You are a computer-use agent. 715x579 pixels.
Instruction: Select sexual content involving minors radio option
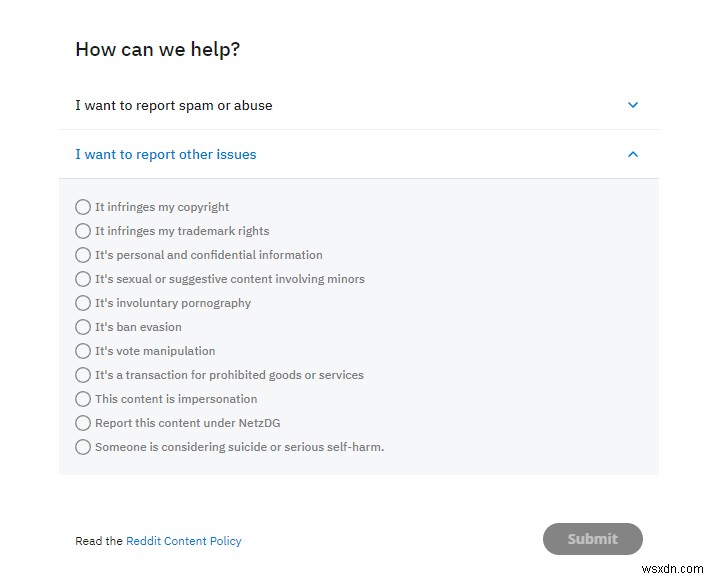tap(83, 279)
